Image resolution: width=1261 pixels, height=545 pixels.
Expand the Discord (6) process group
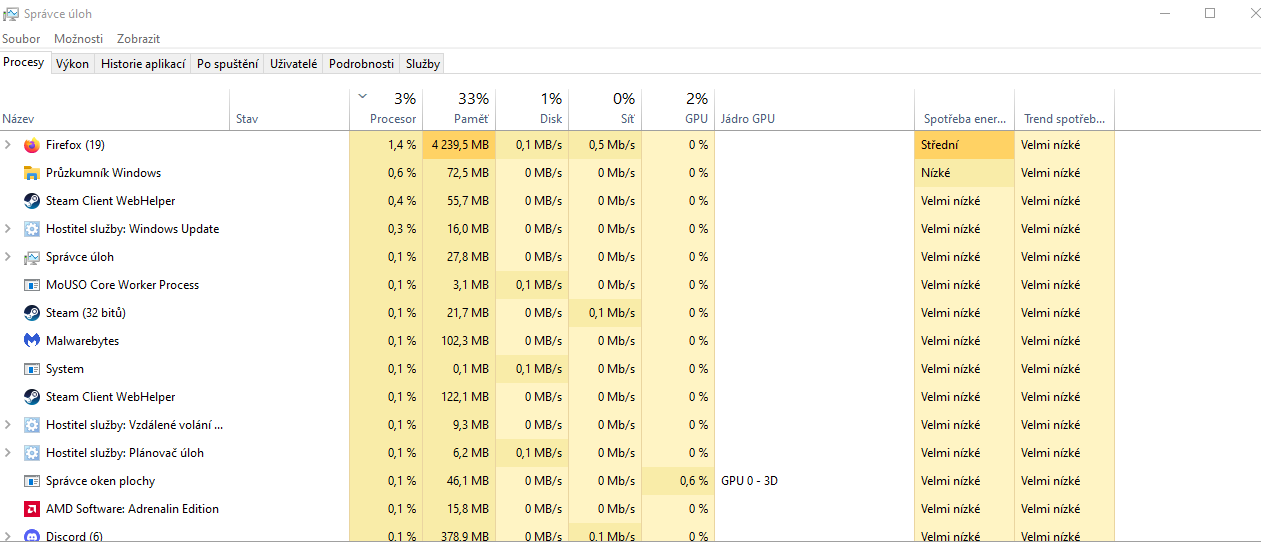coord(8,537)
